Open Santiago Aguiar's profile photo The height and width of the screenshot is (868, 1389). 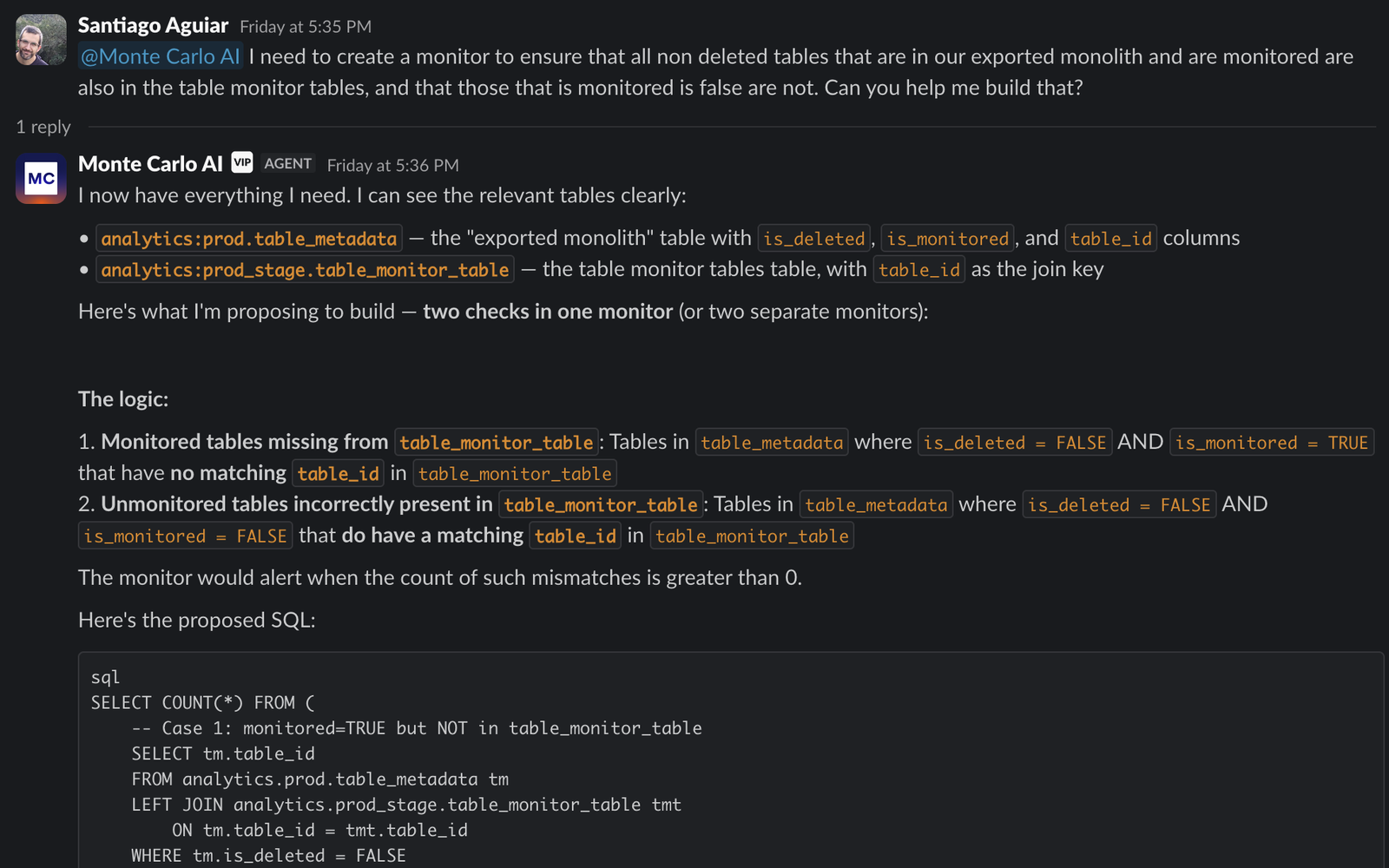point(41,40)
